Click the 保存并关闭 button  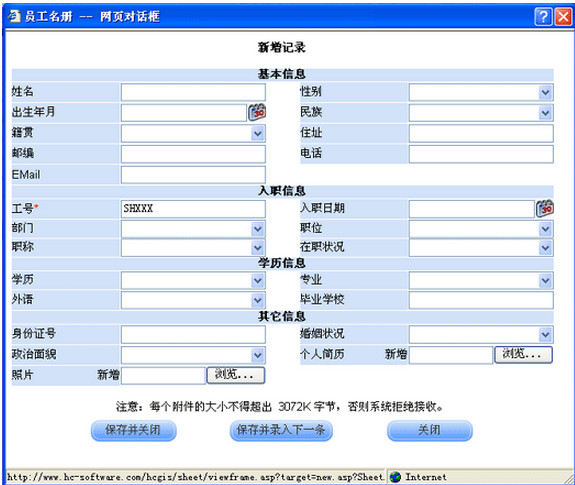133,430
